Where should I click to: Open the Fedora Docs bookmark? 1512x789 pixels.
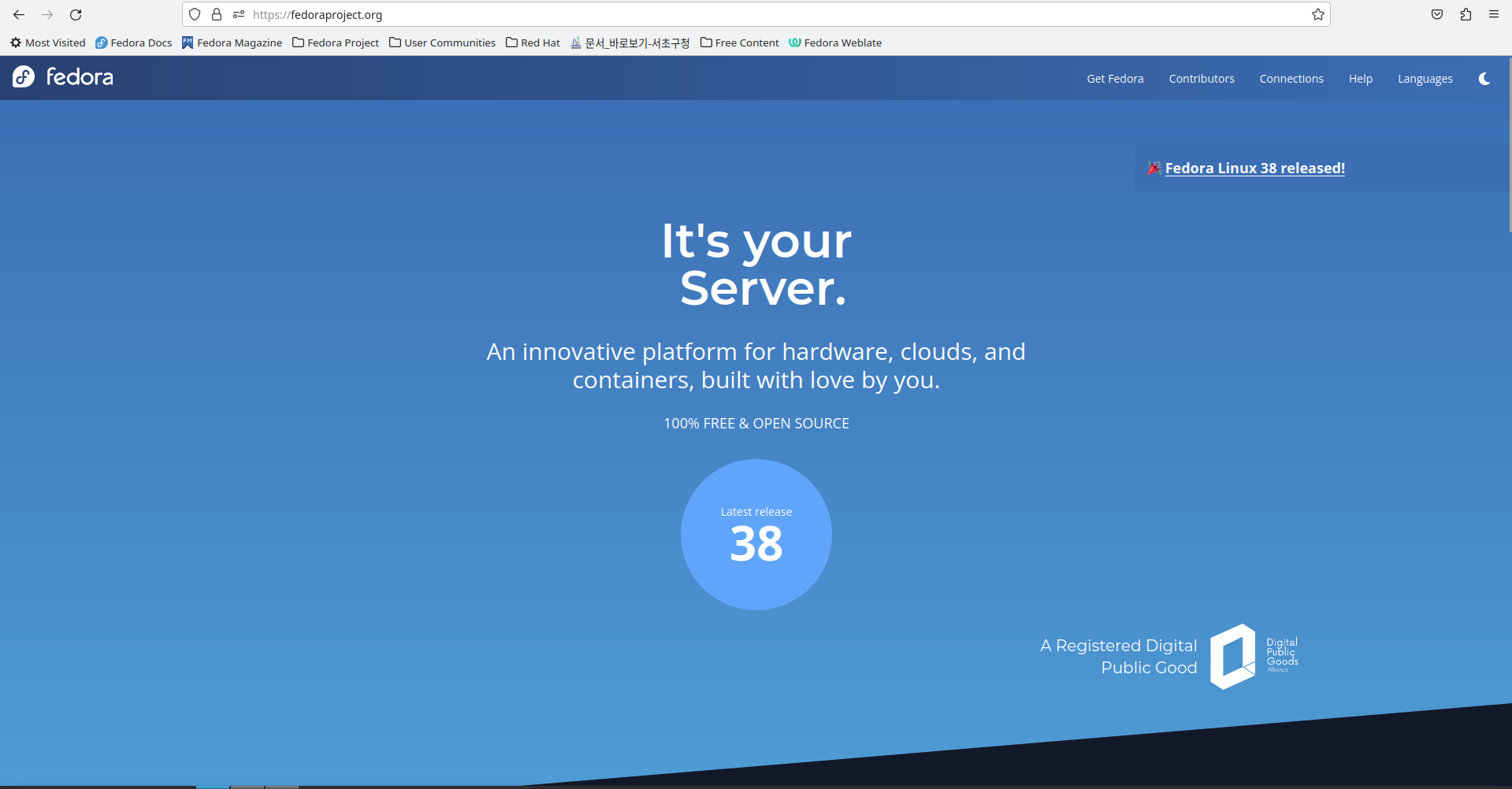[x=134, y=43]
